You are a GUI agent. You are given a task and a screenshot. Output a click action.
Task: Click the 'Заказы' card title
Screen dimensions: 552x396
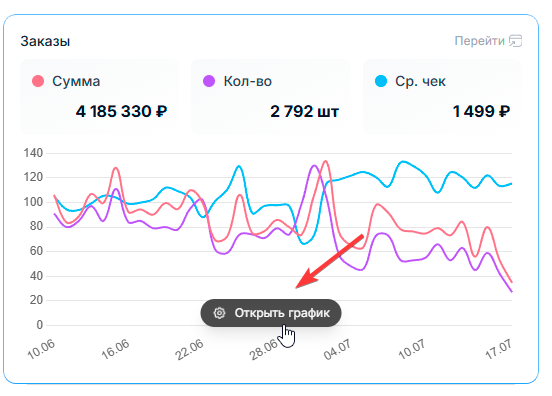pos(45,41)
